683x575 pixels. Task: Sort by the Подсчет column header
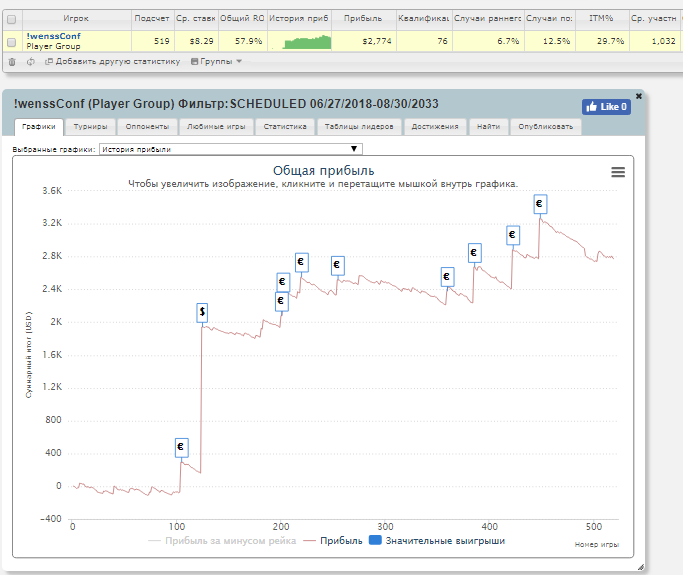click(152, 19)
